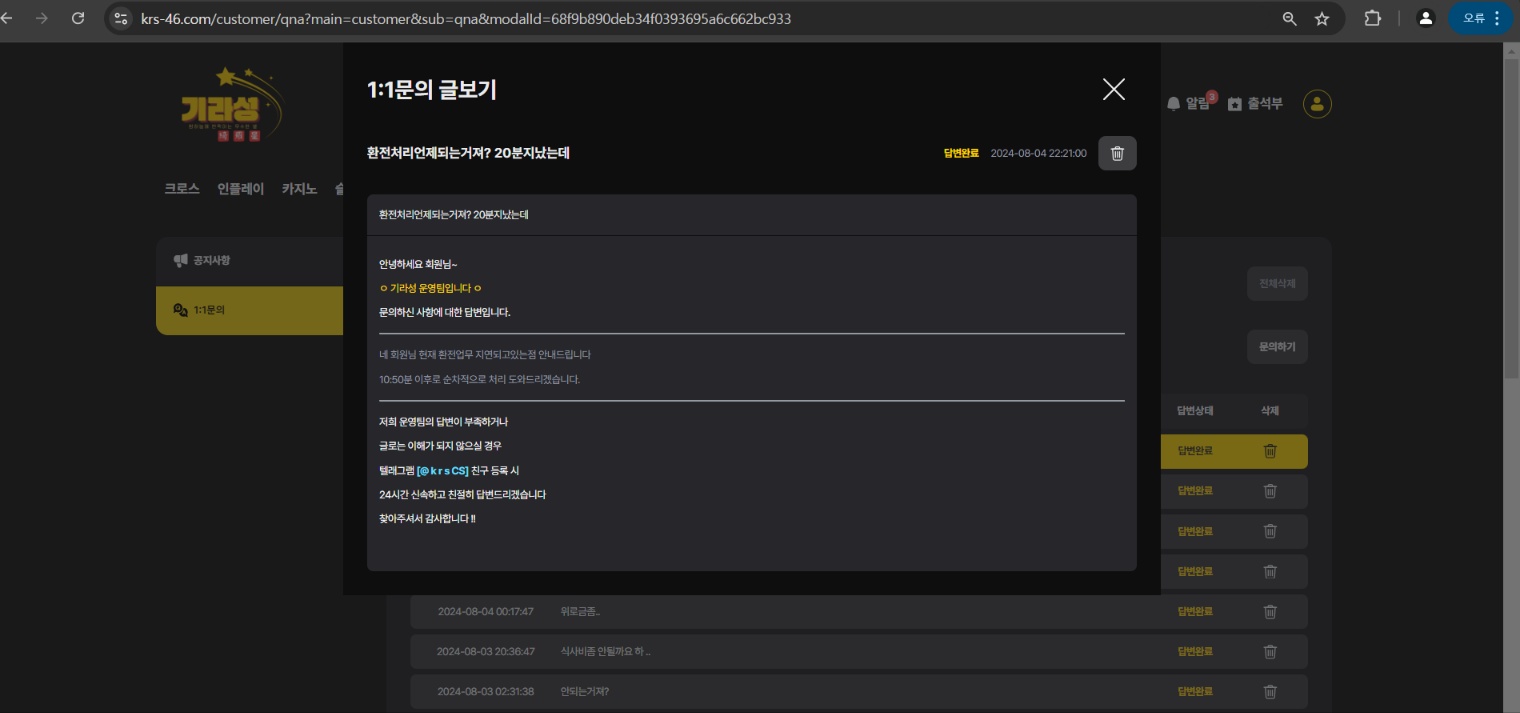Close the 1:1문의 글보기 modal with X
1520x713 pixels.
pyautogui.click(x=1113, y=90)
